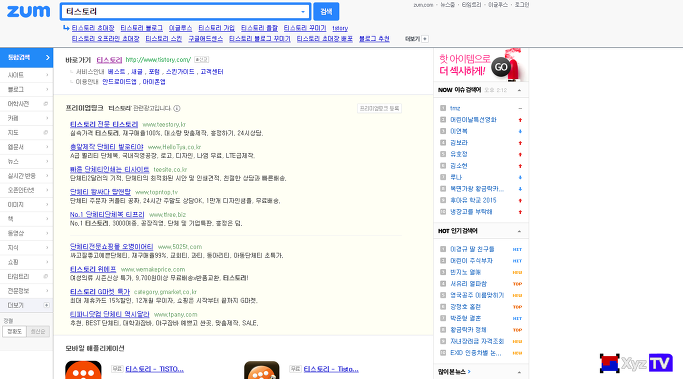This screenshot has width=683, height=379.
Task: Sort results by 최신순
Action: click(x=38, y=332)
